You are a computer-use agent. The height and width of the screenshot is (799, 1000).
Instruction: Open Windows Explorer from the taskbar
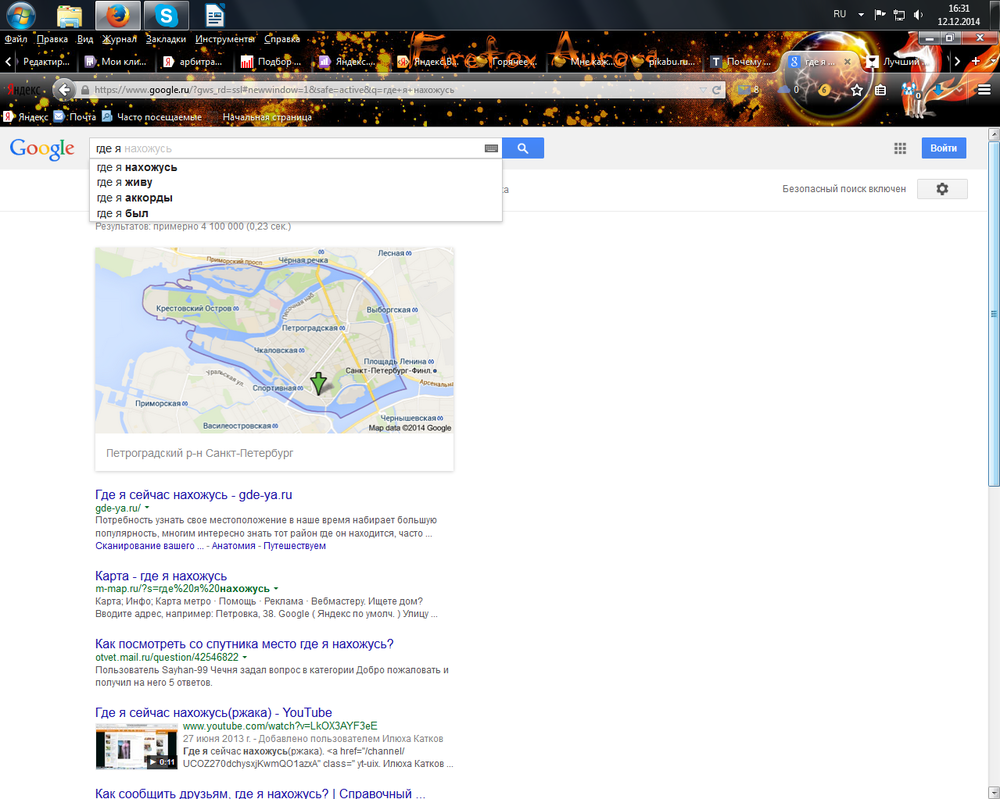[x=69, y=15]
